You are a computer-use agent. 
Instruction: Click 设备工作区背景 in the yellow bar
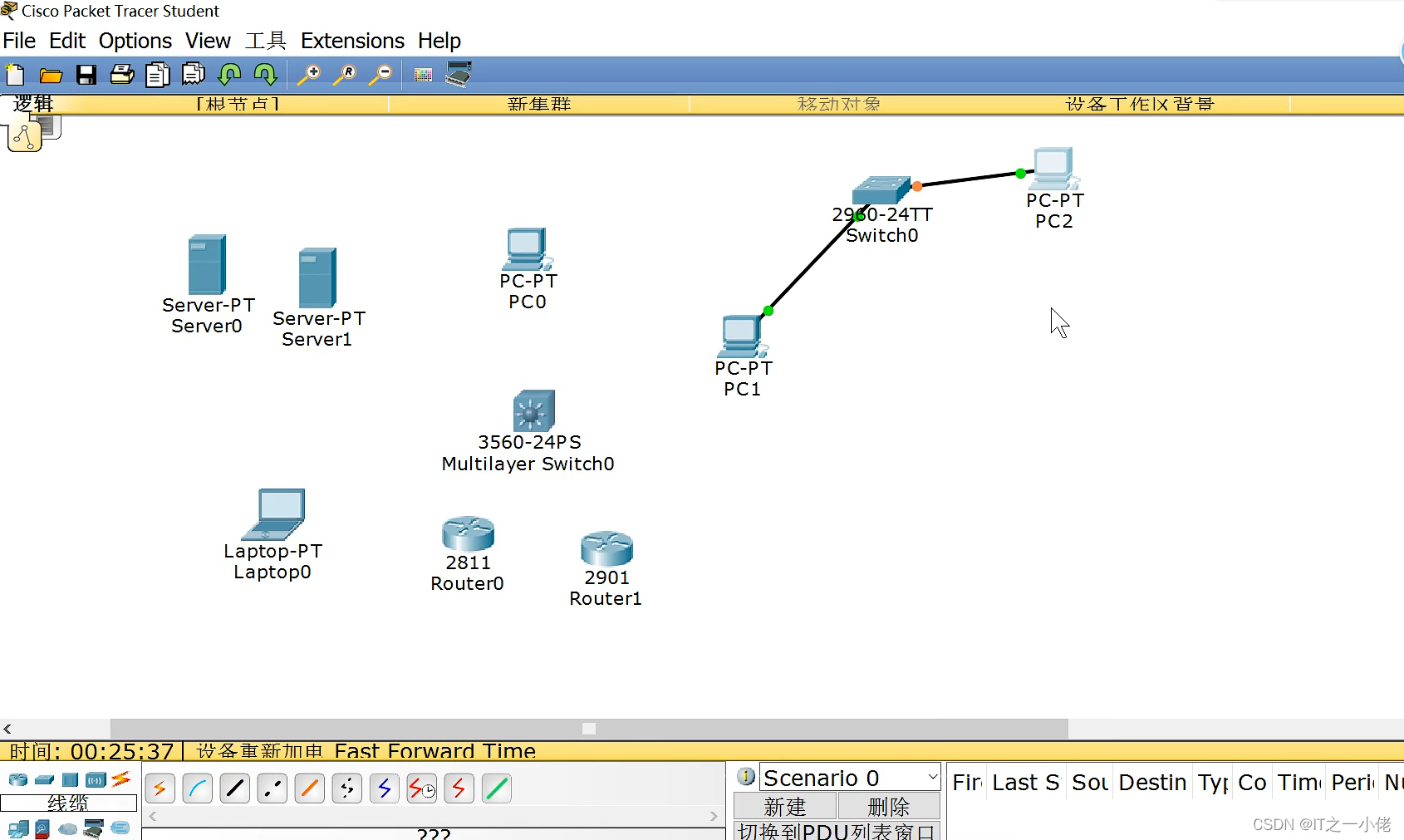pos(1140,104)
